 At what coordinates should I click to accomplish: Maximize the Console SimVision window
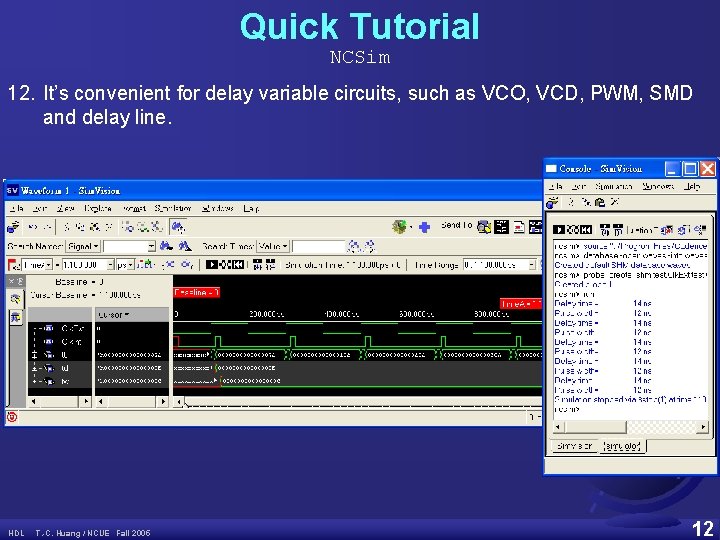point(690,169)
